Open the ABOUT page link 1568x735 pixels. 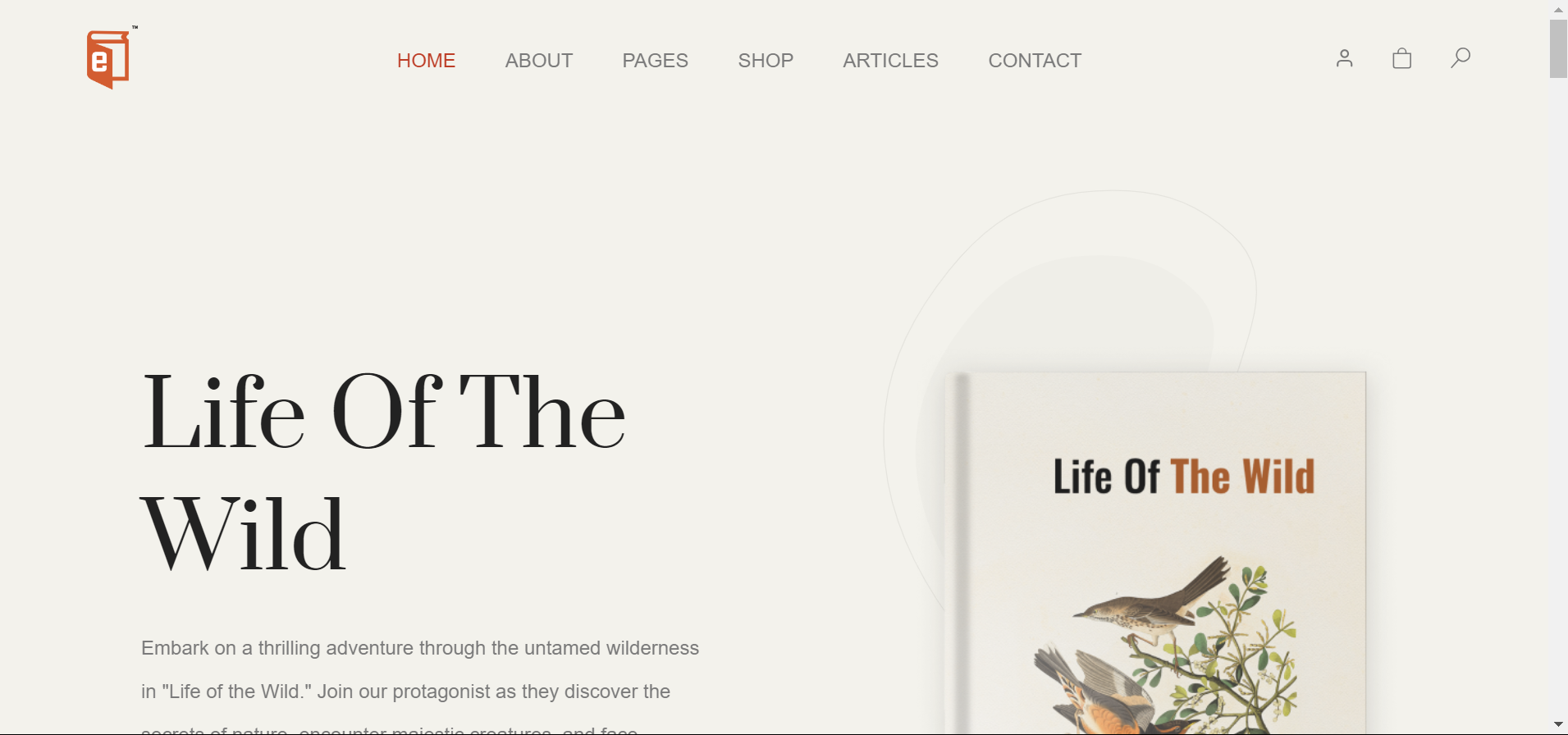point(539,61)
